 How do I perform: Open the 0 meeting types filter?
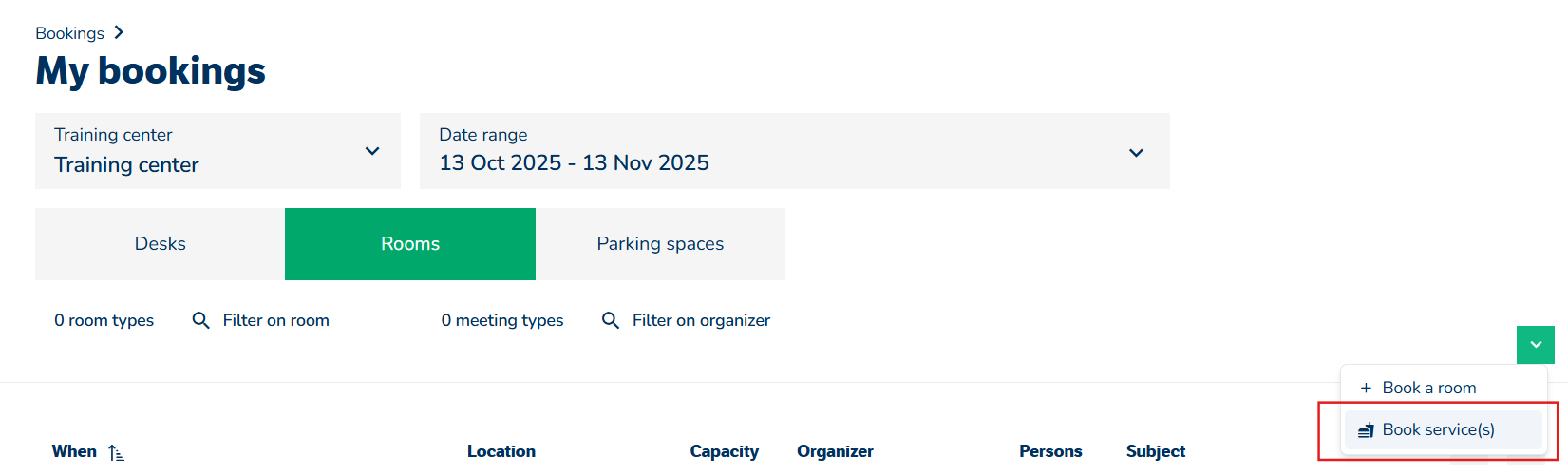pos(501,321)
